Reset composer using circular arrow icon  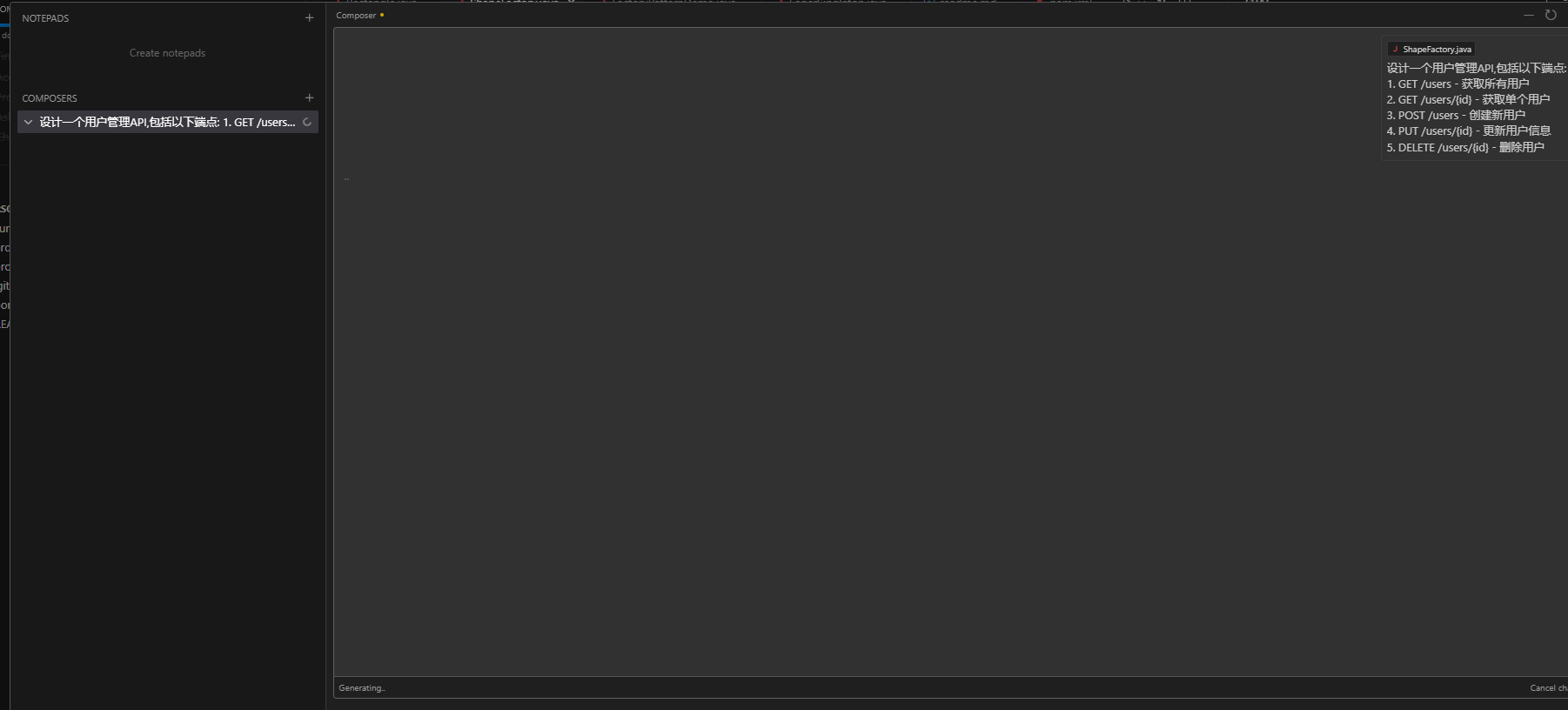pyautogui.click(x=1551, y=15)
